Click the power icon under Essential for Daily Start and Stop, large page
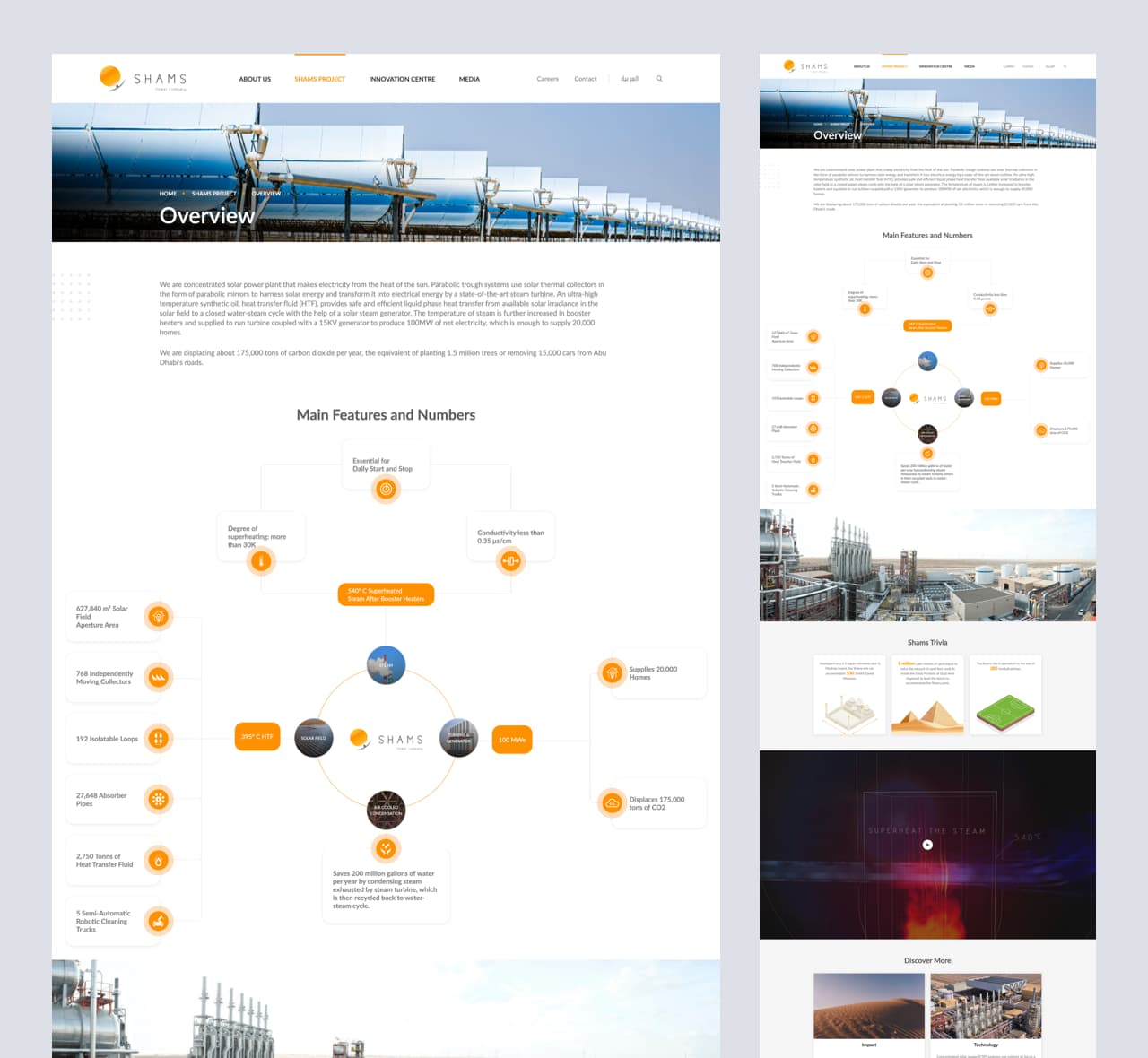The image size is (1148, 1058). 386,489
